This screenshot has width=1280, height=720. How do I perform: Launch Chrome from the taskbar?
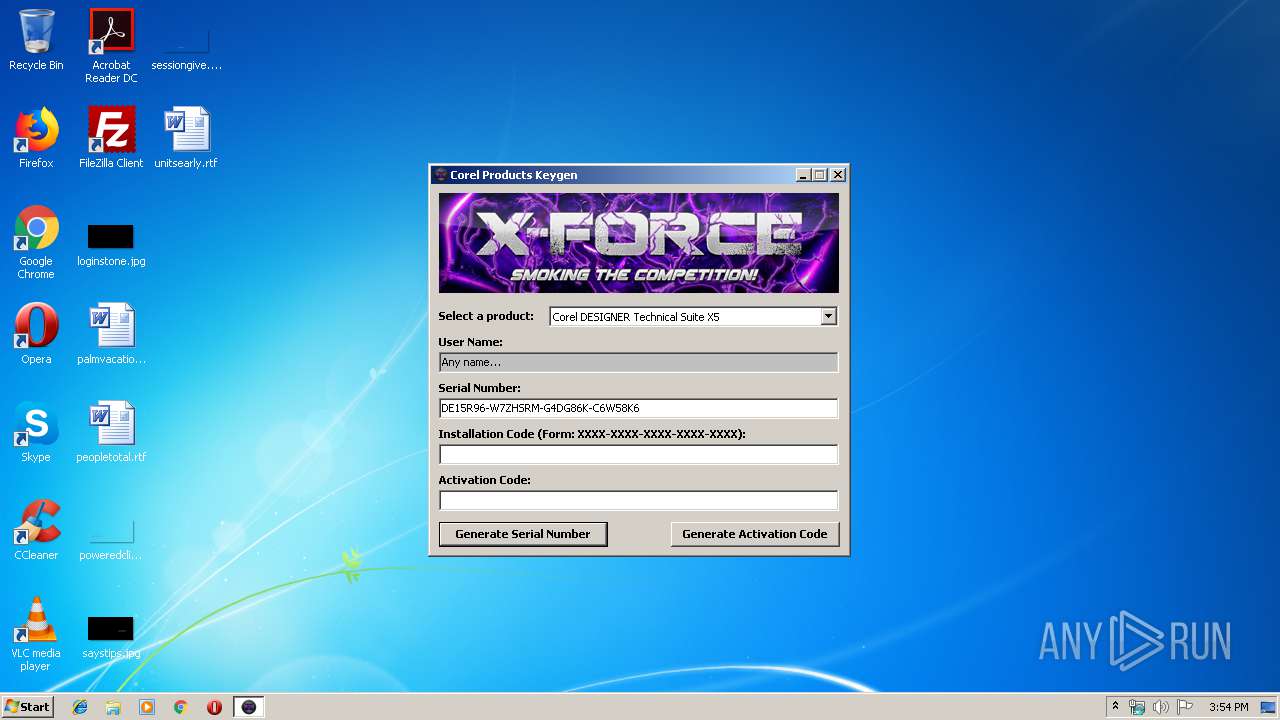(x=181, y=707)
